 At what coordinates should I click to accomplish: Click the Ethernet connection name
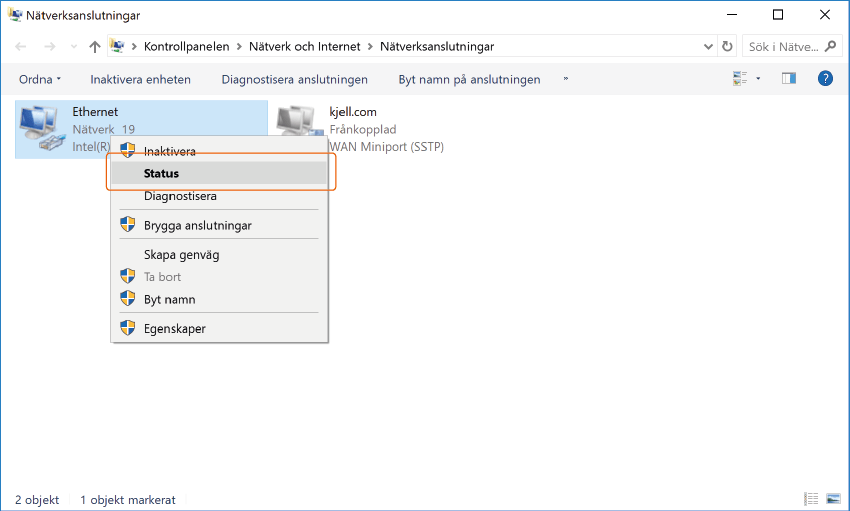pos(95,112)
